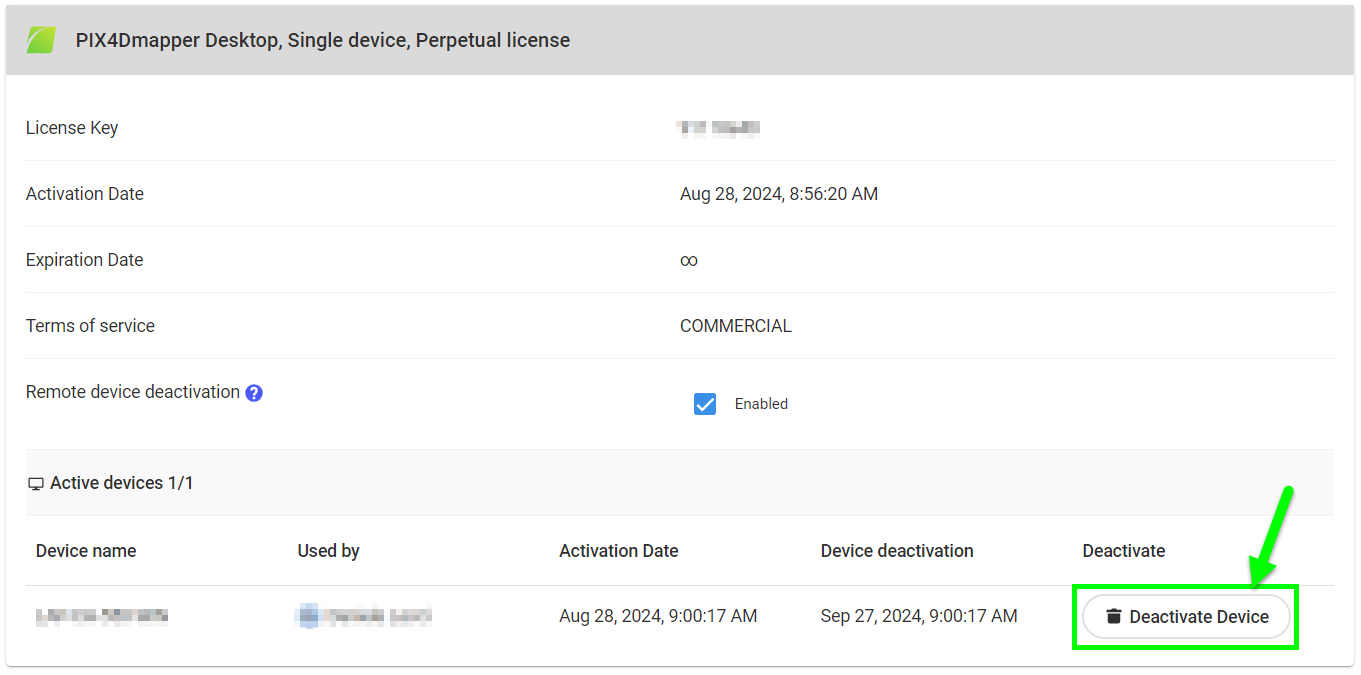Click the Activation Date timestamp value
Screen dimensions: 1361x675
[779, 193]
